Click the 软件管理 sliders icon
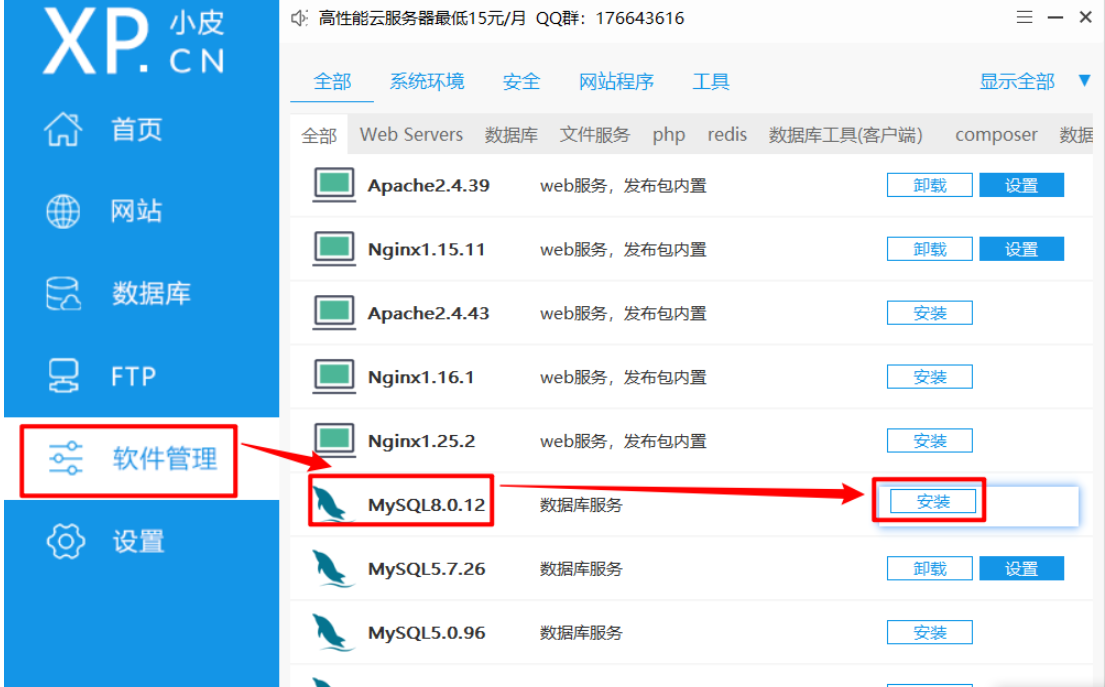 66,459
